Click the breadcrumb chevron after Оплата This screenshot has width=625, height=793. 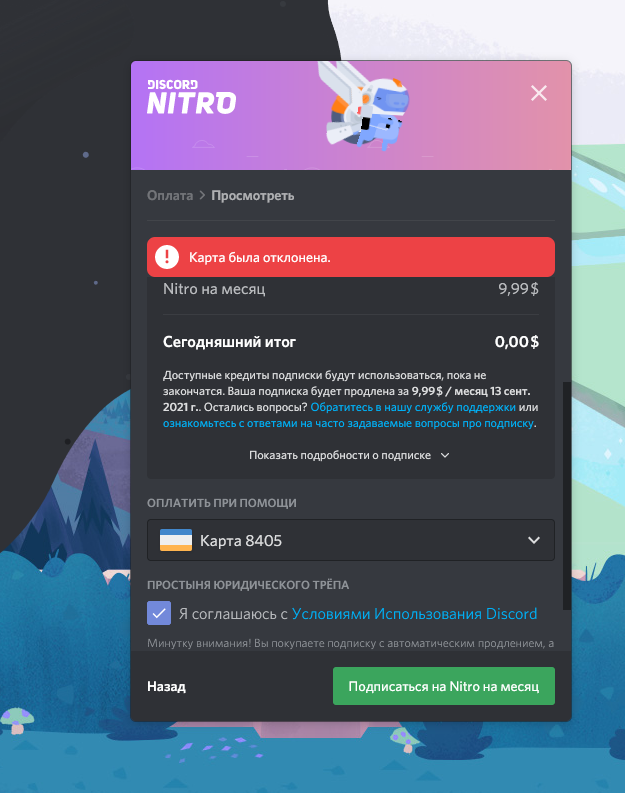pos(202,195)
